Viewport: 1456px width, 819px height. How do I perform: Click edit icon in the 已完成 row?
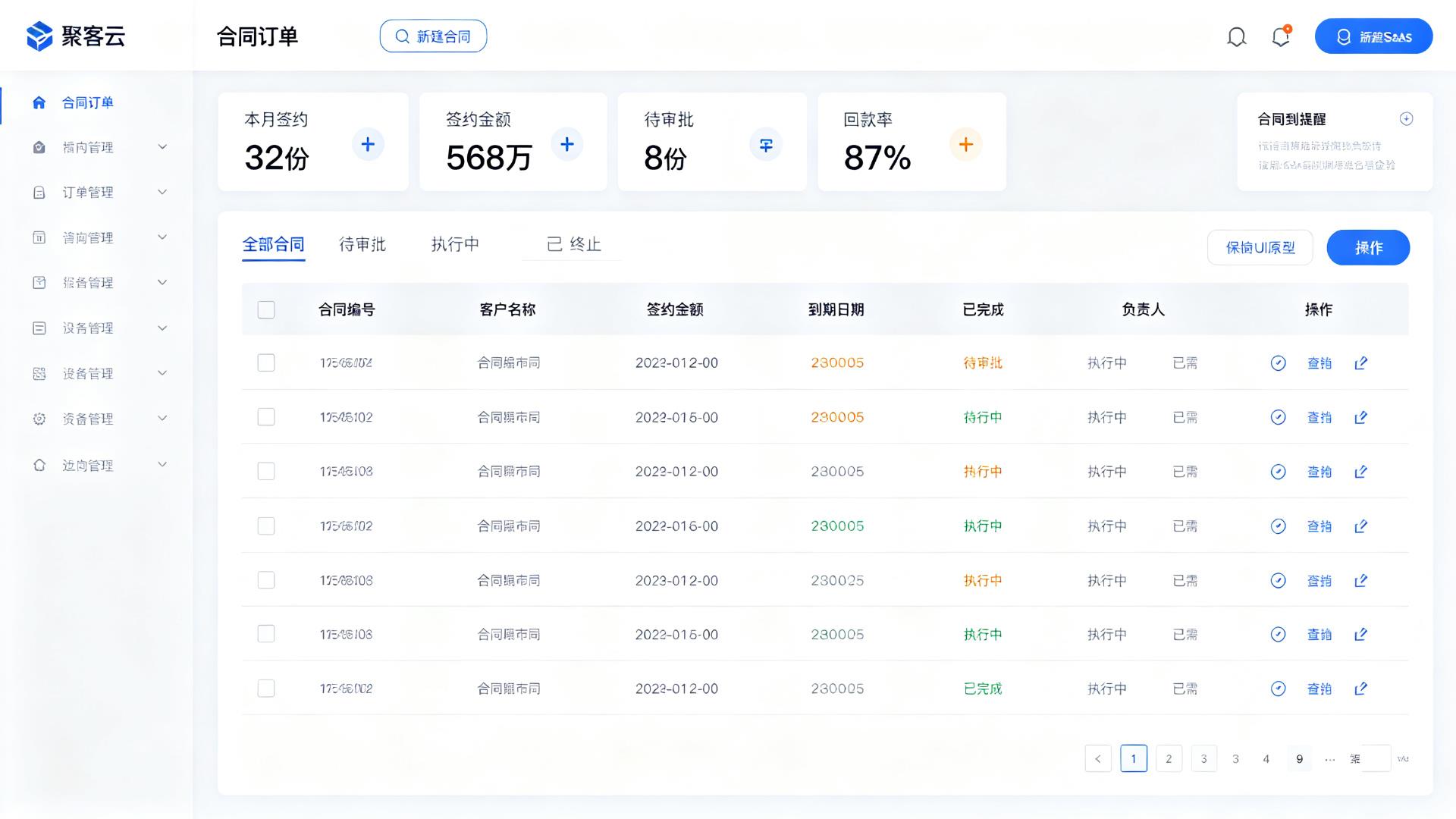1361,689
